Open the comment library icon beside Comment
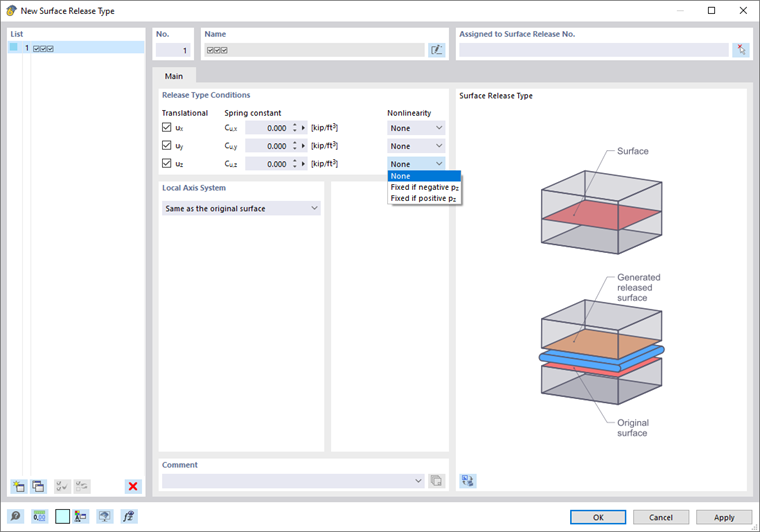This screenshot has height=532, width=760. pos(436,481)
